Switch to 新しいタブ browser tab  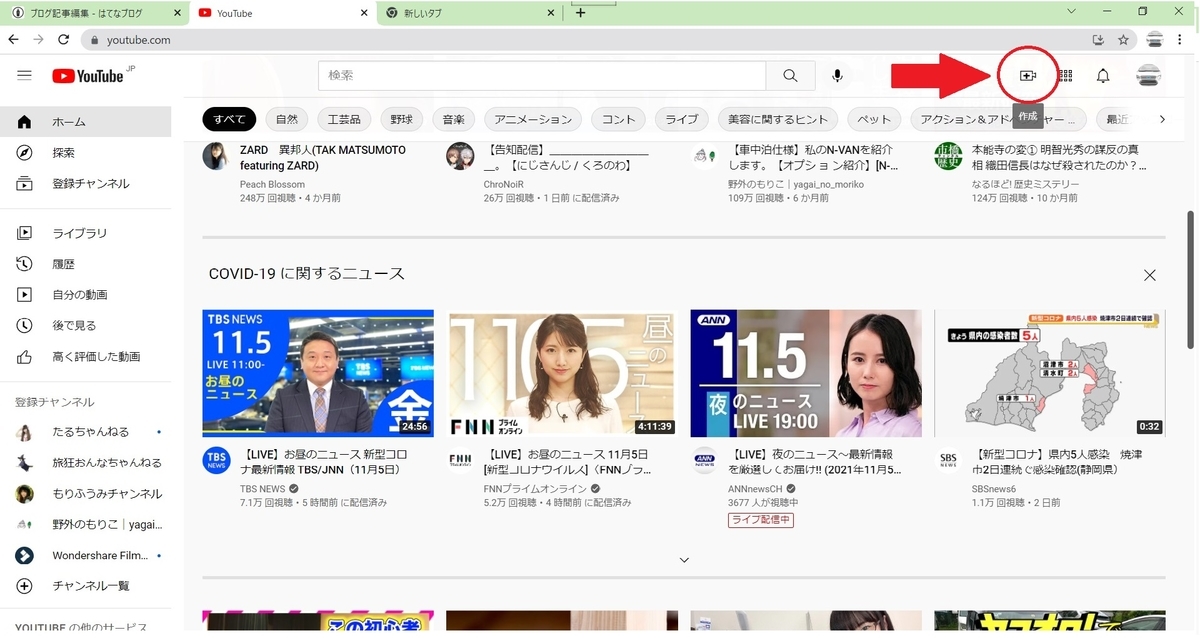[x=470, y=13]
